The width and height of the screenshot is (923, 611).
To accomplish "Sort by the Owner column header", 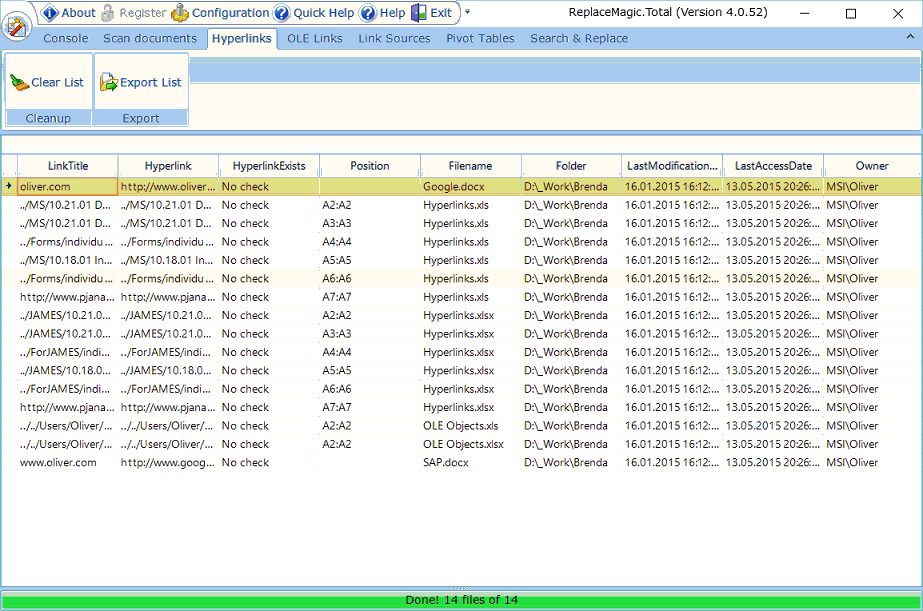I will pos(872,166).
